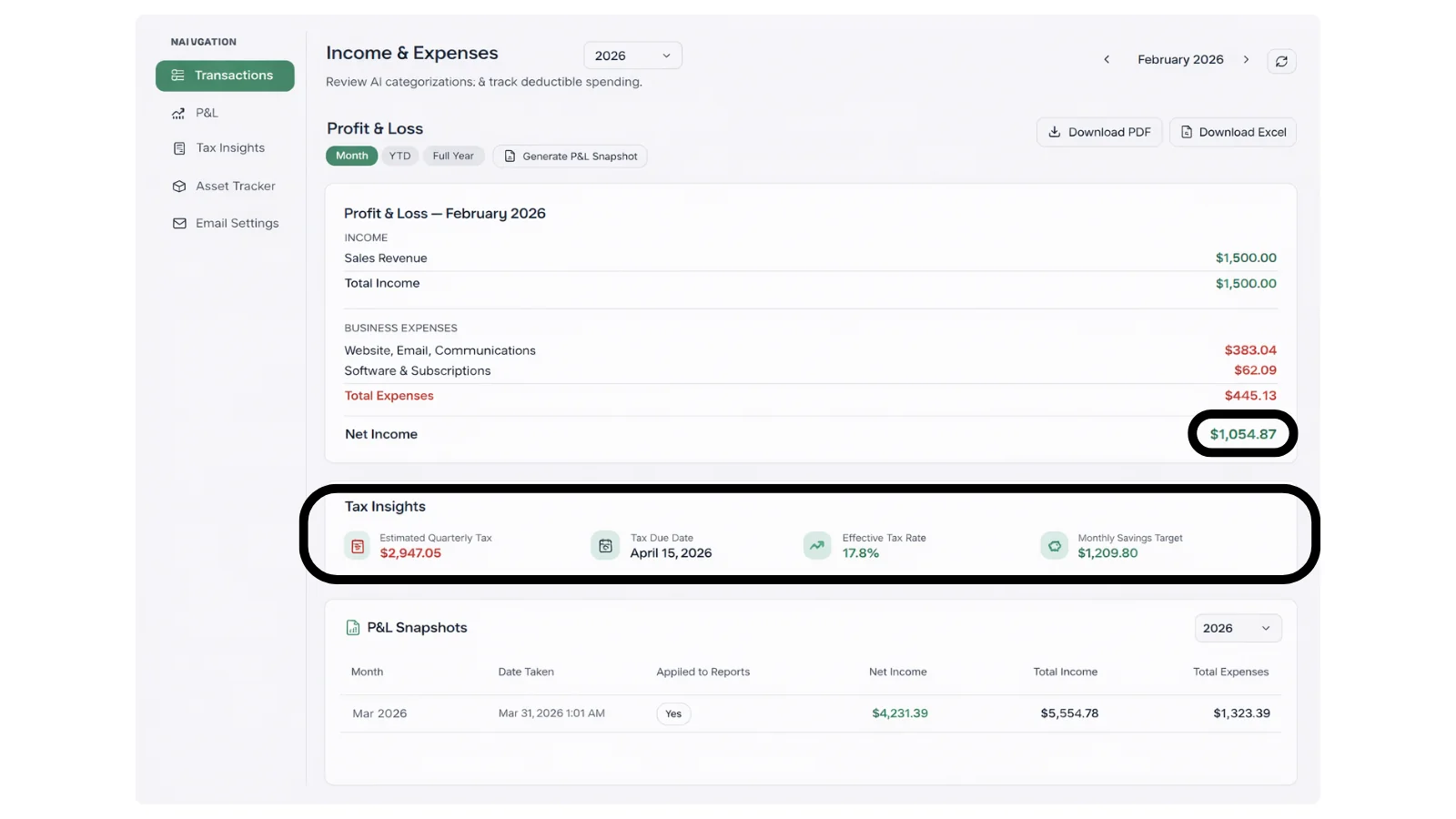Click the $445.13 total expenses amount
The width and height of the screenshot is (1456, 819).
[1250, 396]
